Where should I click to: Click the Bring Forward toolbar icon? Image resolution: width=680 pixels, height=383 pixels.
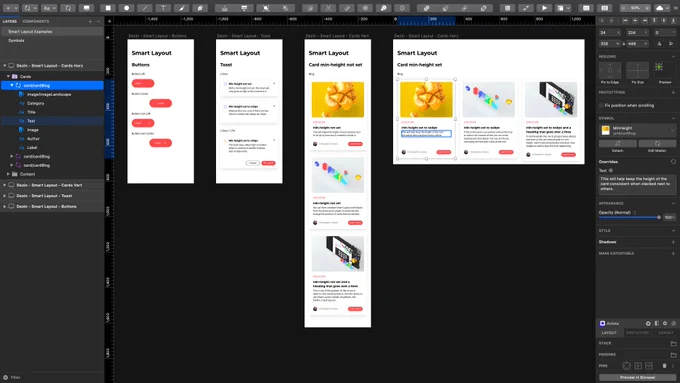click(225, 8)
